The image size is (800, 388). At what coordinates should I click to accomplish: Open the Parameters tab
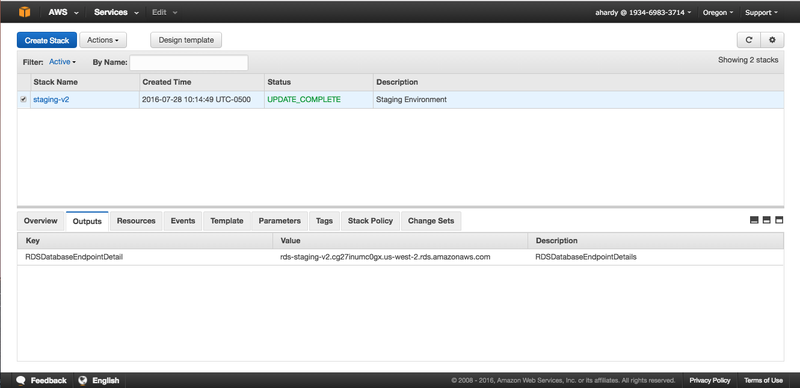[x=280, y=221]
